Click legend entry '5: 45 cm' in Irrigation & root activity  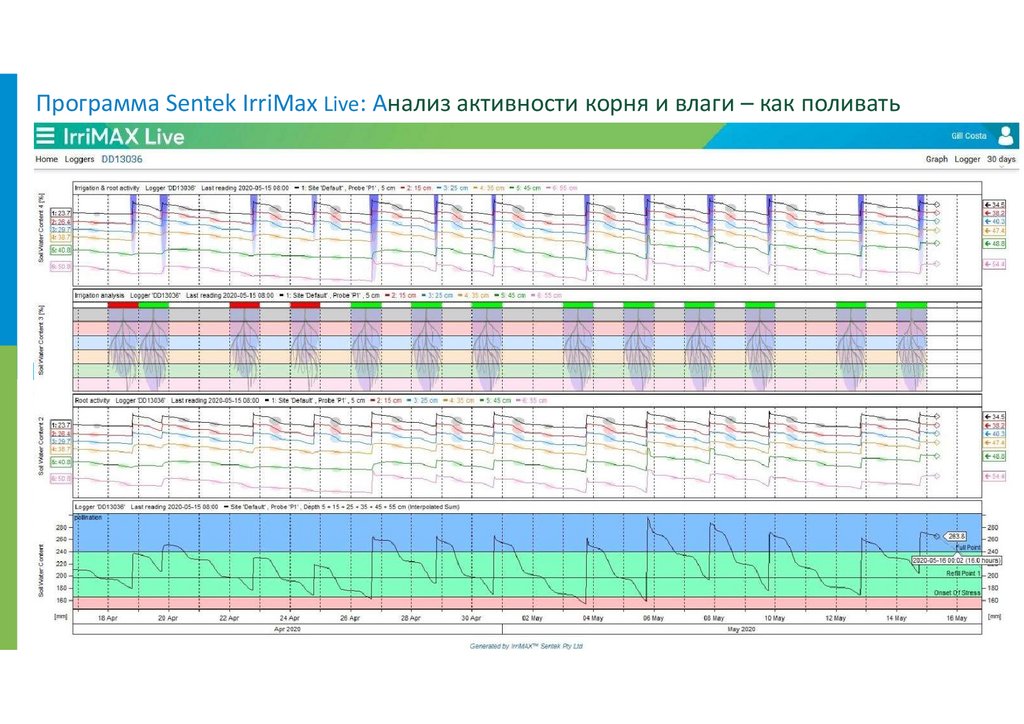pyautogui.click(x=526, y=188)
